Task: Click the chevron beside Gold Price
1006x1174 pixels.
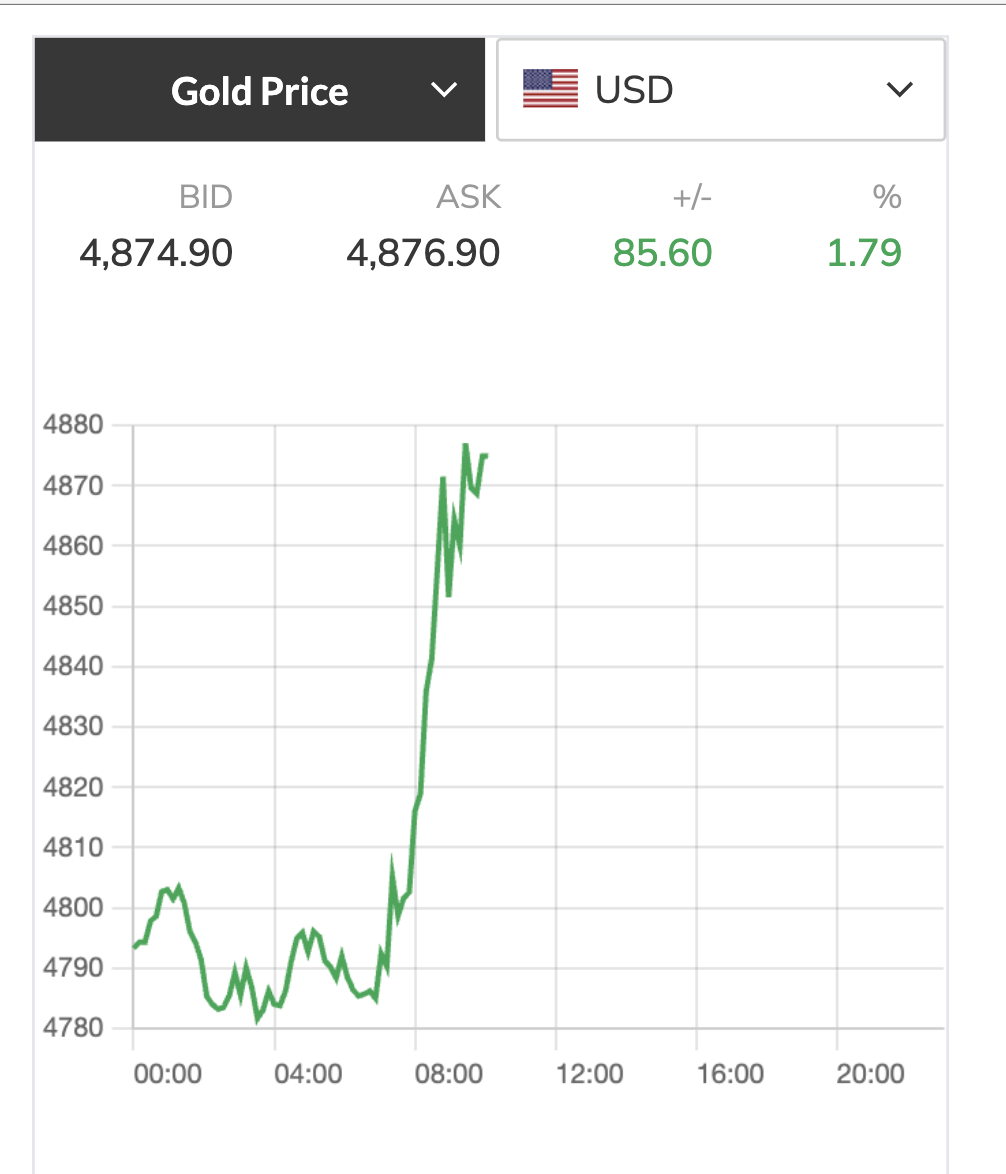Action: [443, 91]
